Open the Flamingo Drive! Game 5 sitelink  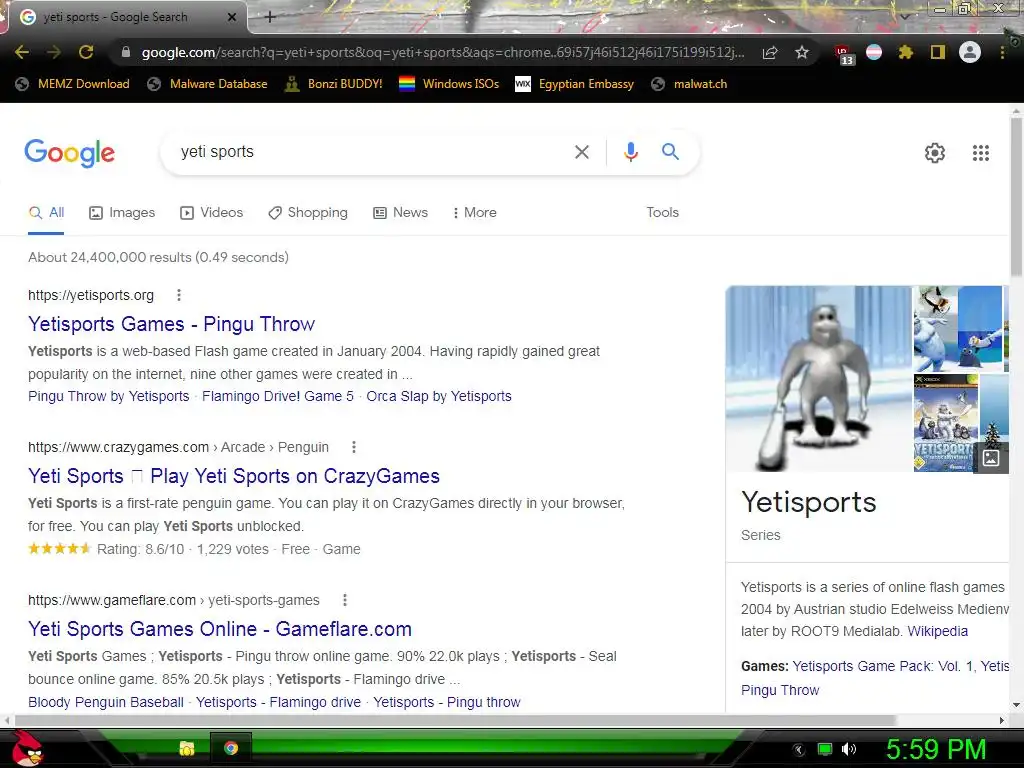point(278,396)
